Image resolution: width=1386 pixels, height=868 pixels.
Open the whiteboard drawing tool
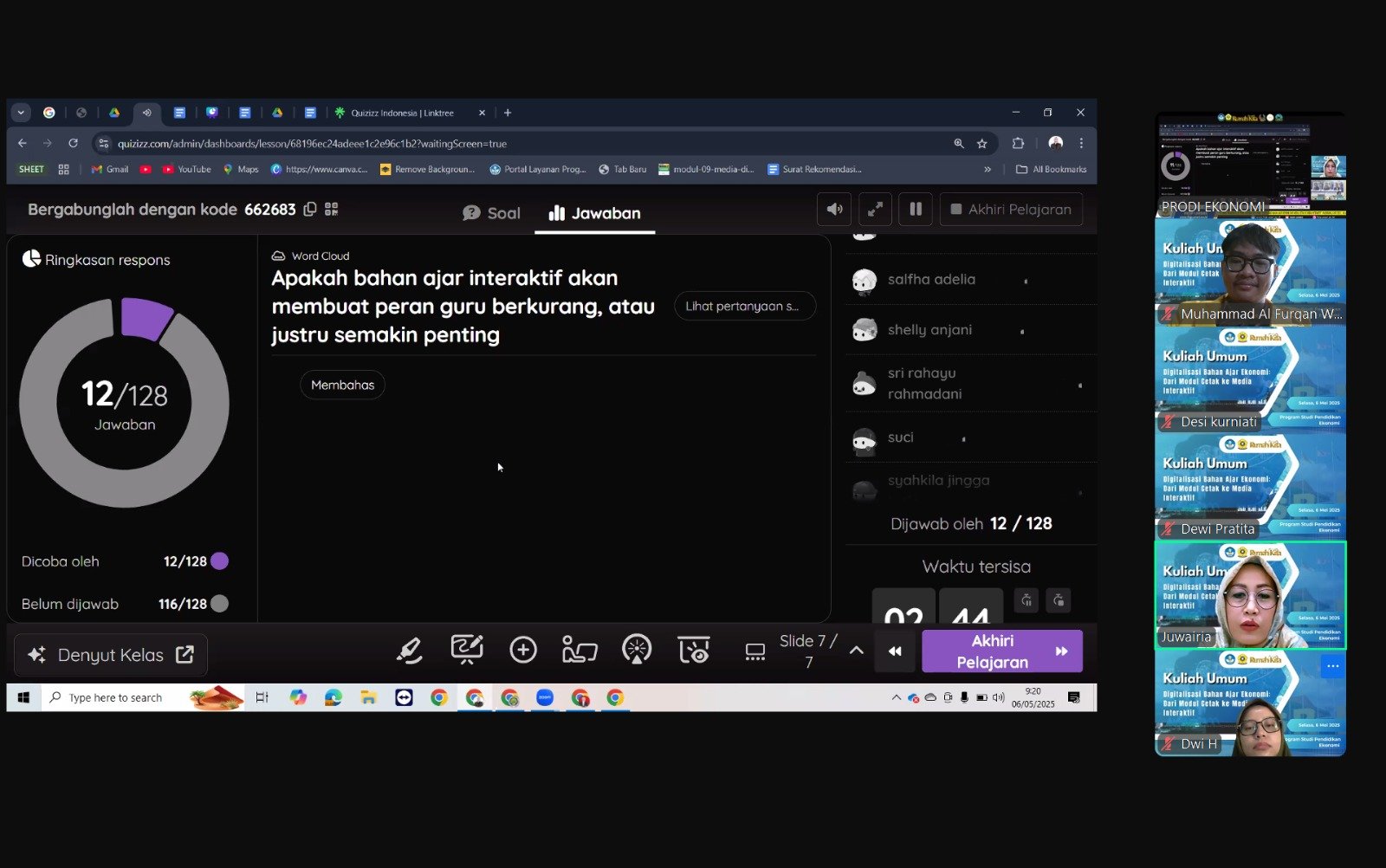(466, 651)
